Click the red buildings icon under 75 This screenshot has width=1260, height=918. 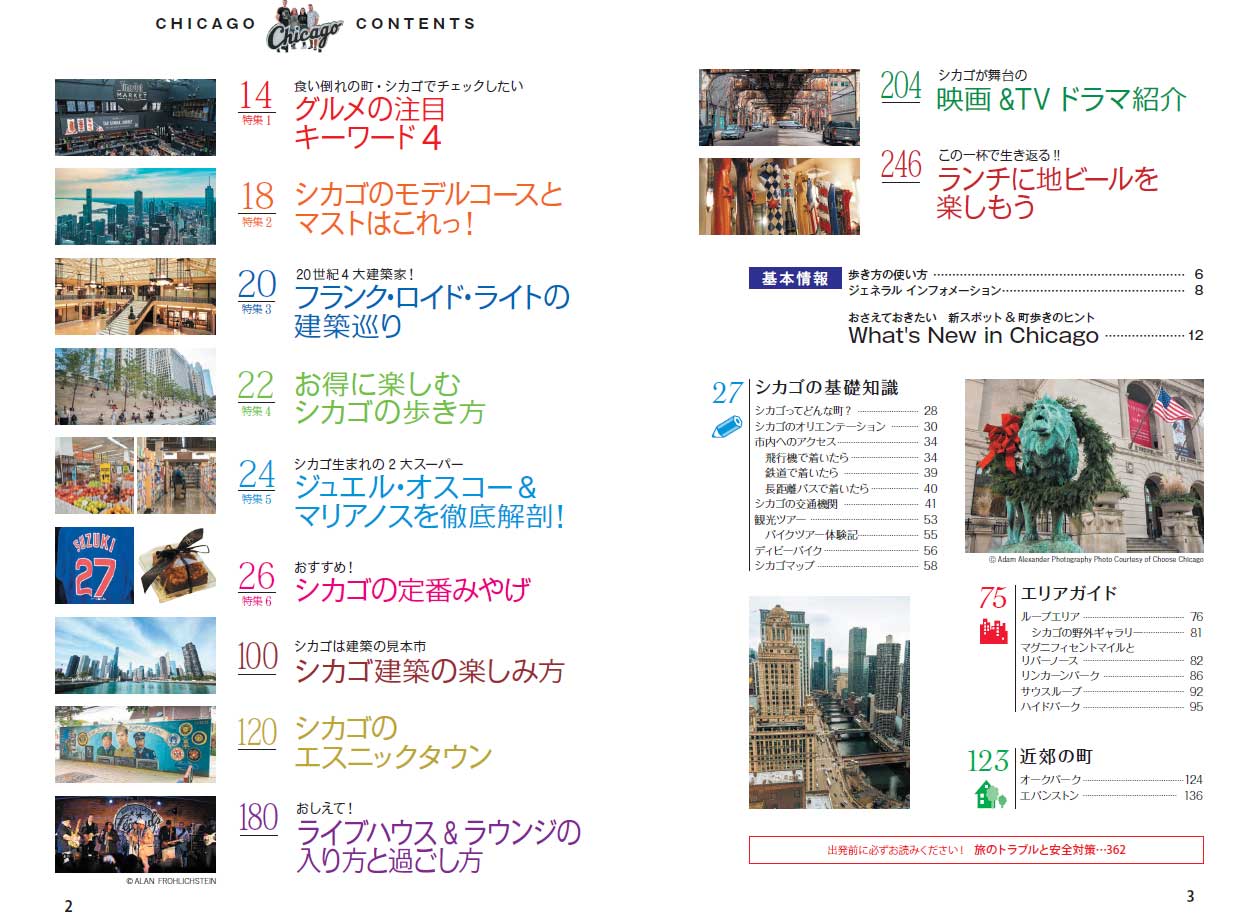pyautogui.click(x=992, y=631)
